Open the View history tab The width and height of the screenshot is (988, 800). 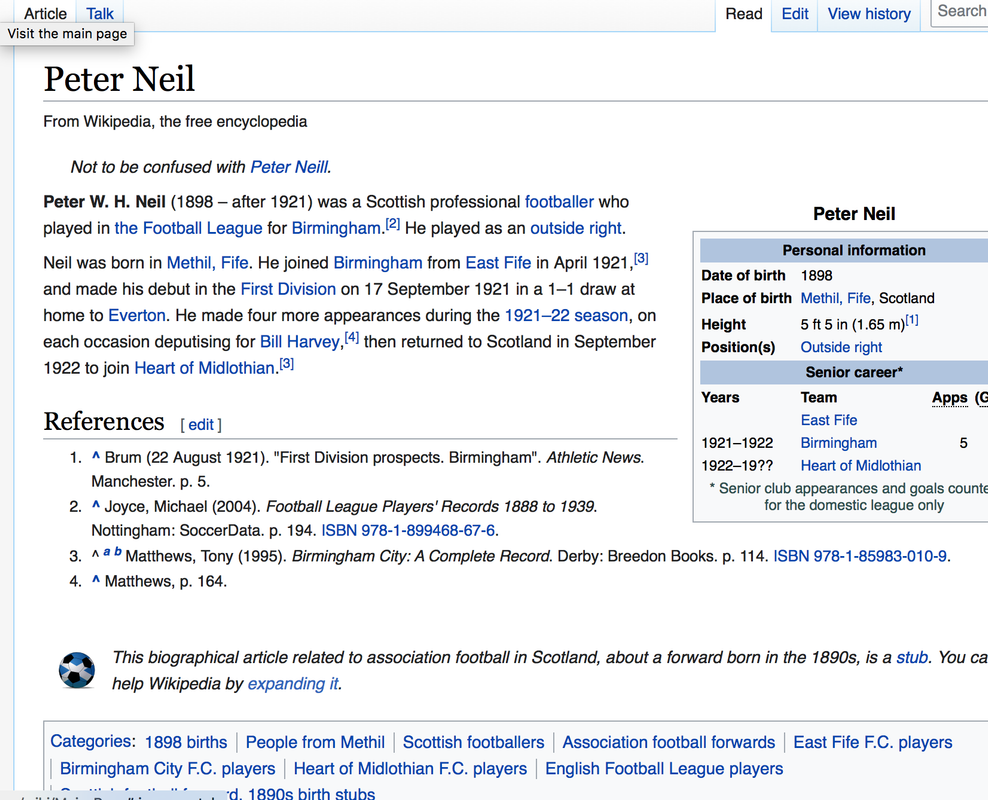coord(869,13)
